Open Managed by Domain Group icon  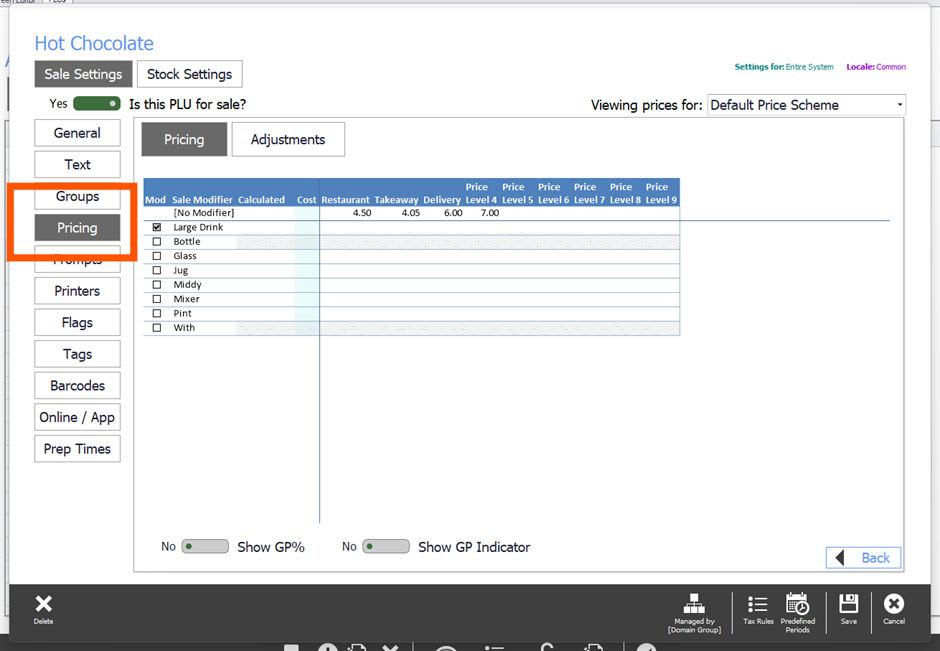[694, 604]
